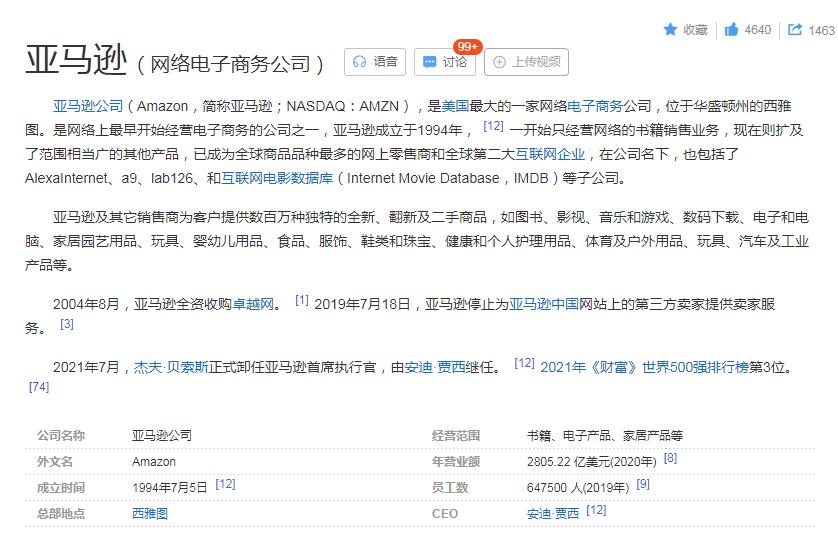Click reference [12] beside 1994年7月5日
This screenshot has height=545, width=838.
click(x=225, y=484)
